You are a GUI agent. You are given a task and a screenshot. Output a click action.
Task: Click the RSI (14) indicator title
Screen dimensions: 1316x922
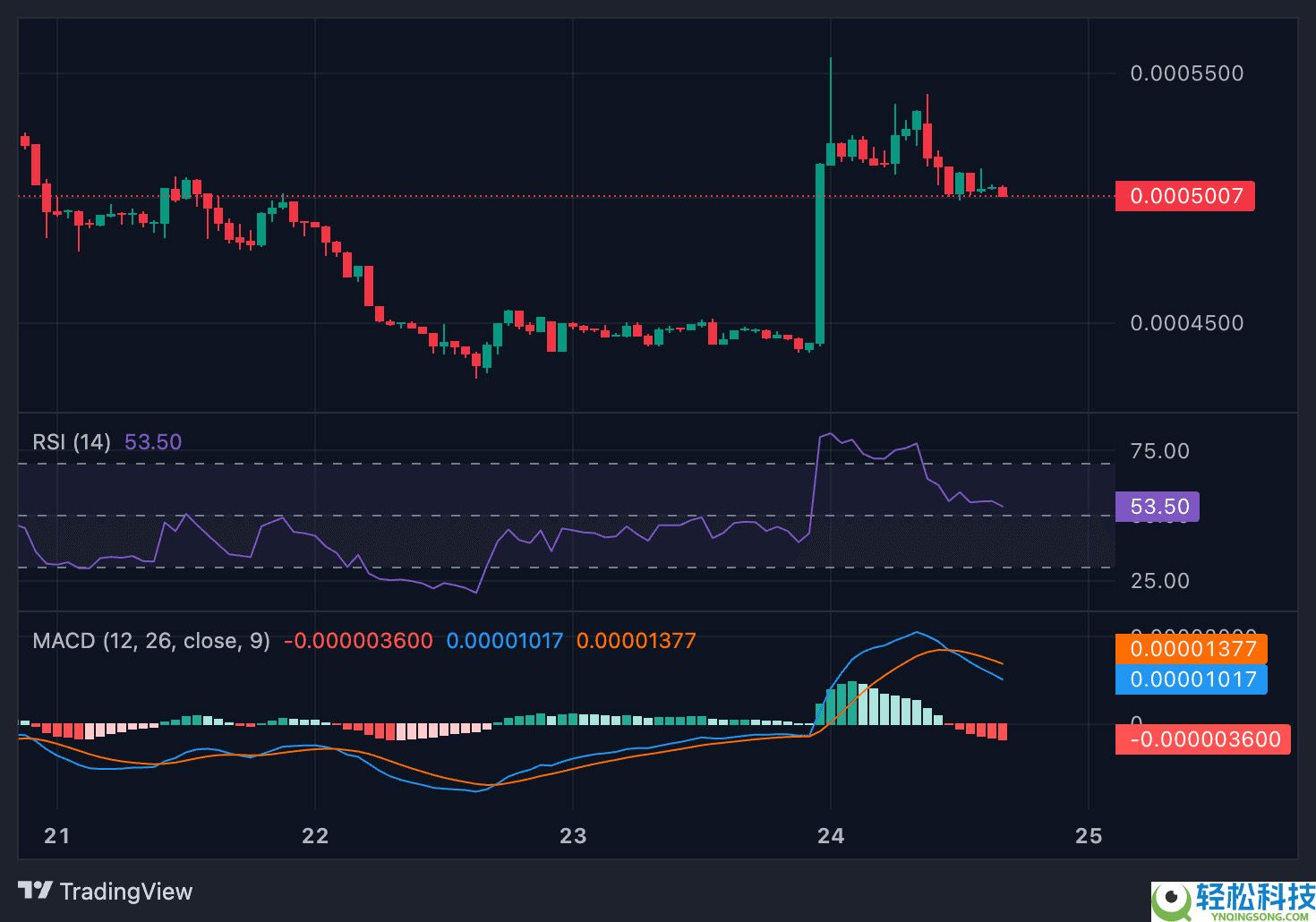coord(72,442)
